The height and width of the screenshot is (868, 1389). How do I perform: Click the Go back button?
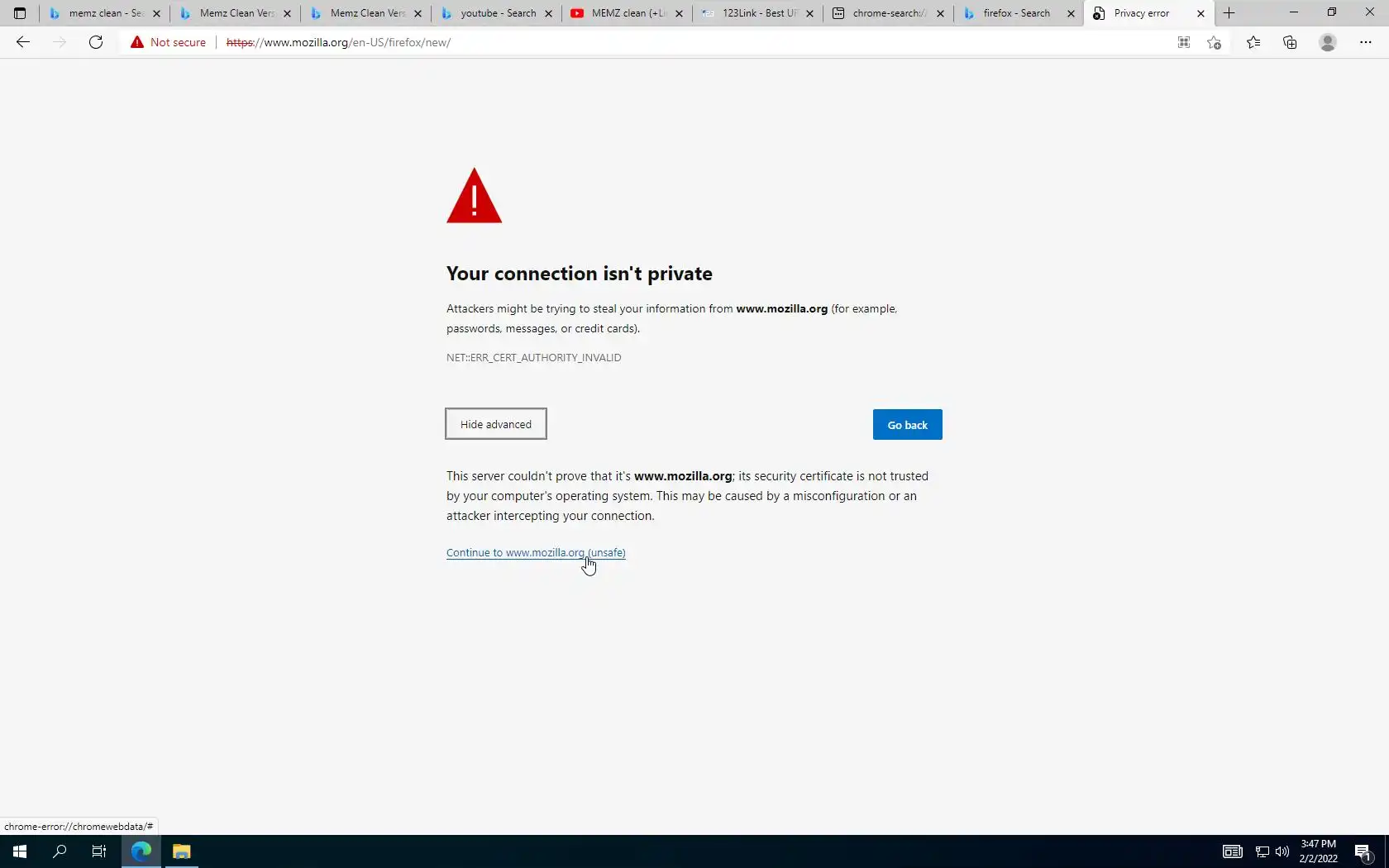(908, 425)
